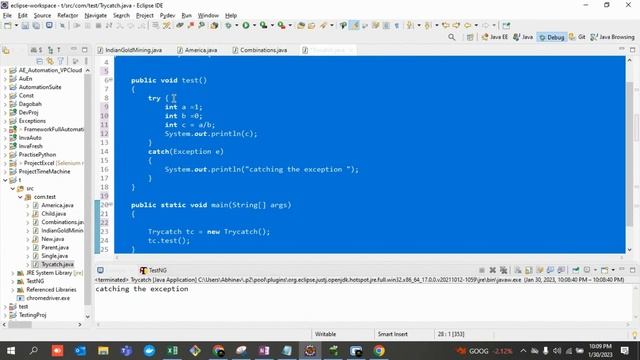The width and height of the screenshot is (640, 360).
Task: Run the program with green Run button
Action: 246,25
